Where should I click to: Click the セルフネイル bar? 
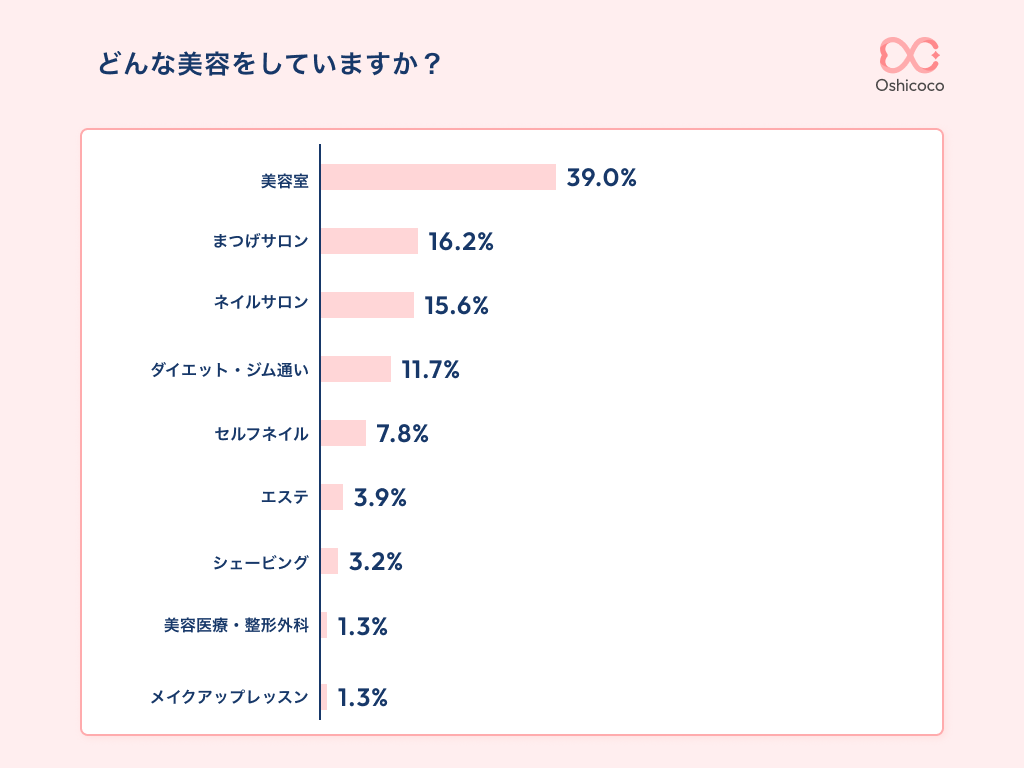[x=344, y=433]
